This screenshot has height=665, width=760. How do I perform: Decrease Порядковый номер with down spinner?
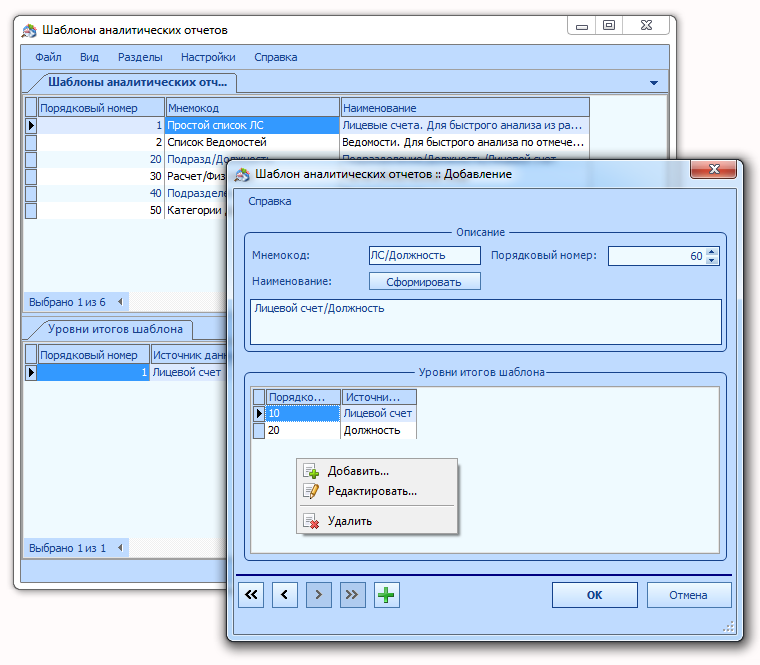[x=712, y=260]
